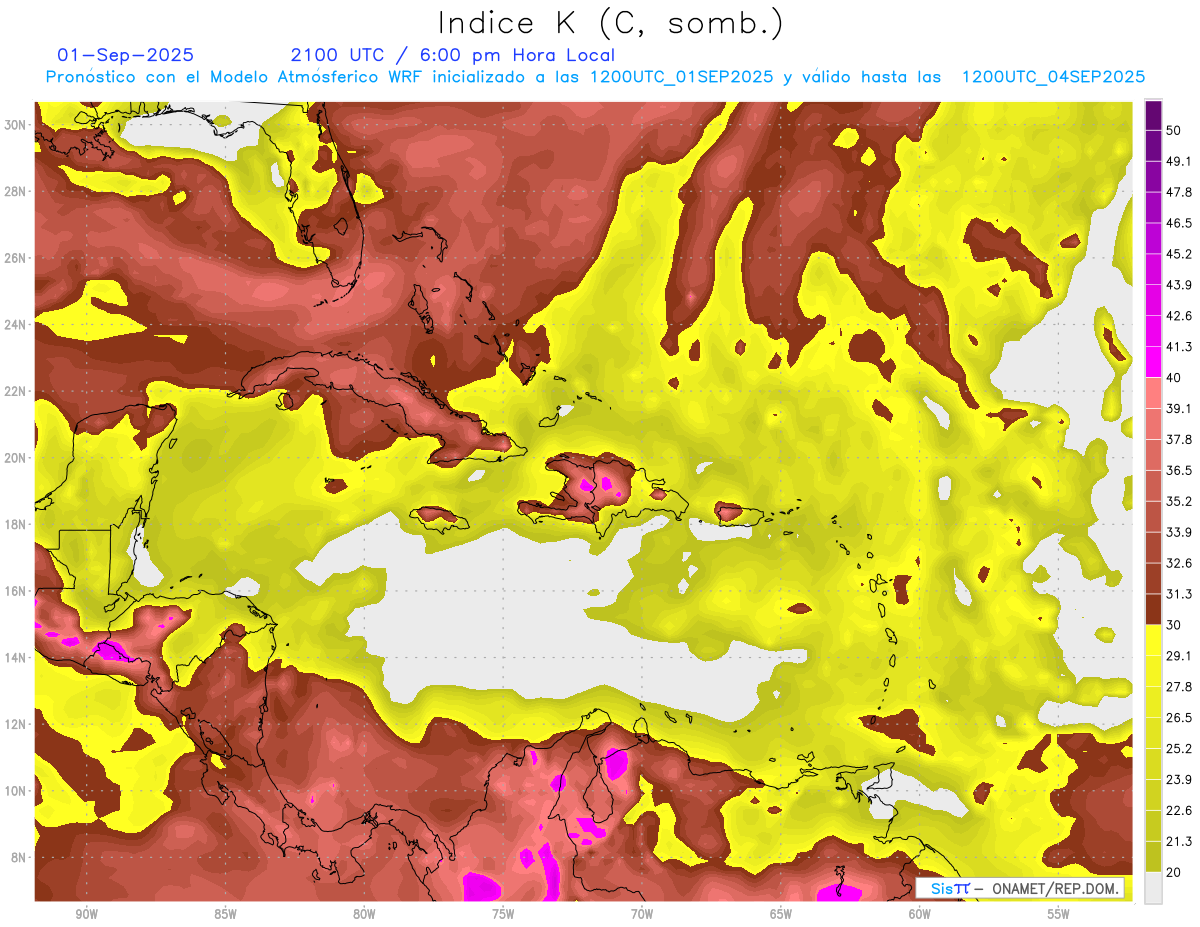Click the 55W longitude label
The width and height of the screenshot is (1200, 927).
point(1059,915)
